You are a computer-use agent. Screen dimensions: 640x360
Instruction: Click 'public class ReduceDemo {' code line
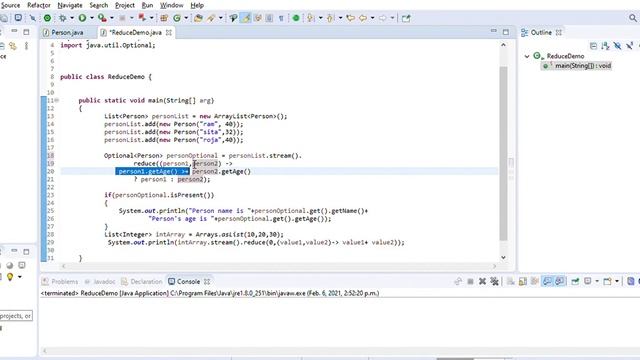click(106, 77)
